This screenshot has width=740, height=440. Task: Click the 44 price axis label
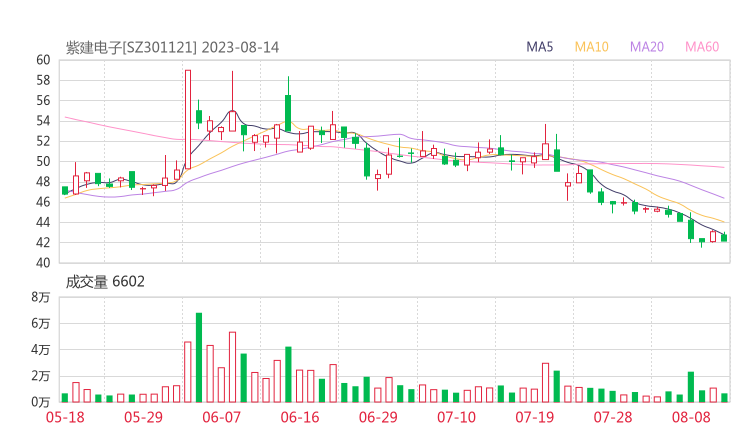tap(43, 222)
